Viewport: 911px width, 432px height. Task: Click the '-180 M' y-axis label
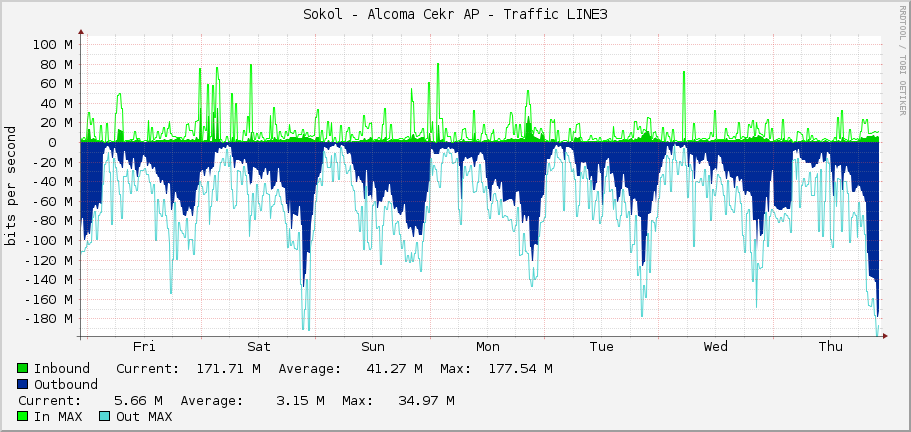[49, 319]
